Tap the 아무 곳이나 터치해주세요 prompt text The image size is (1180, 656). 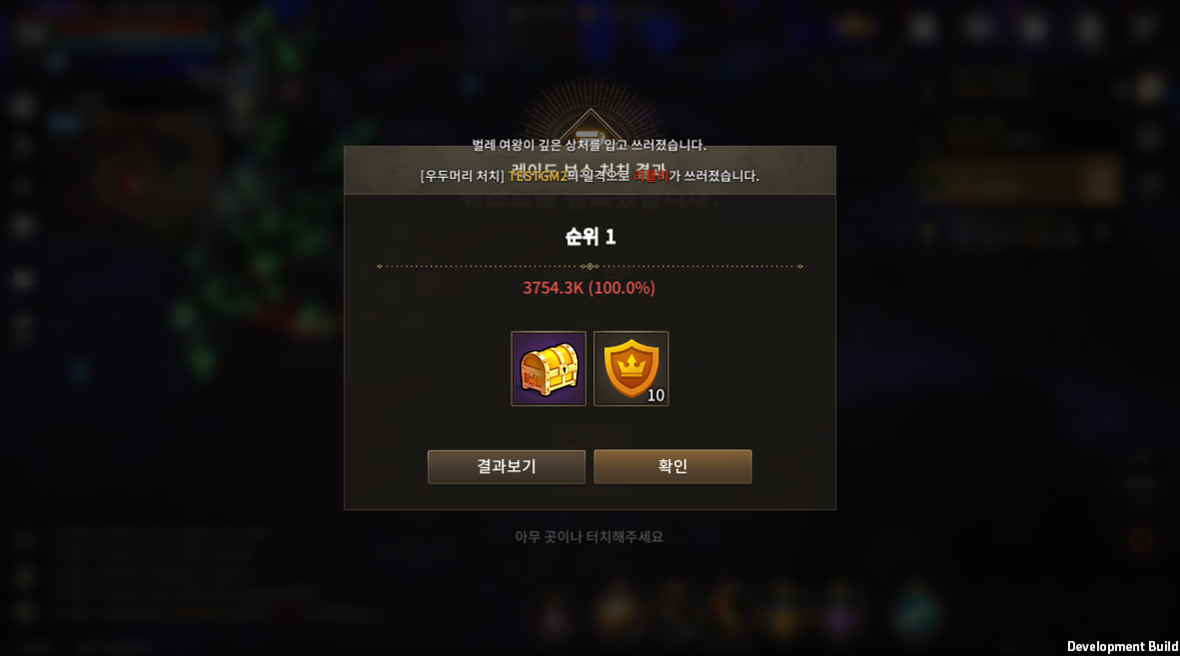point(589,537)
